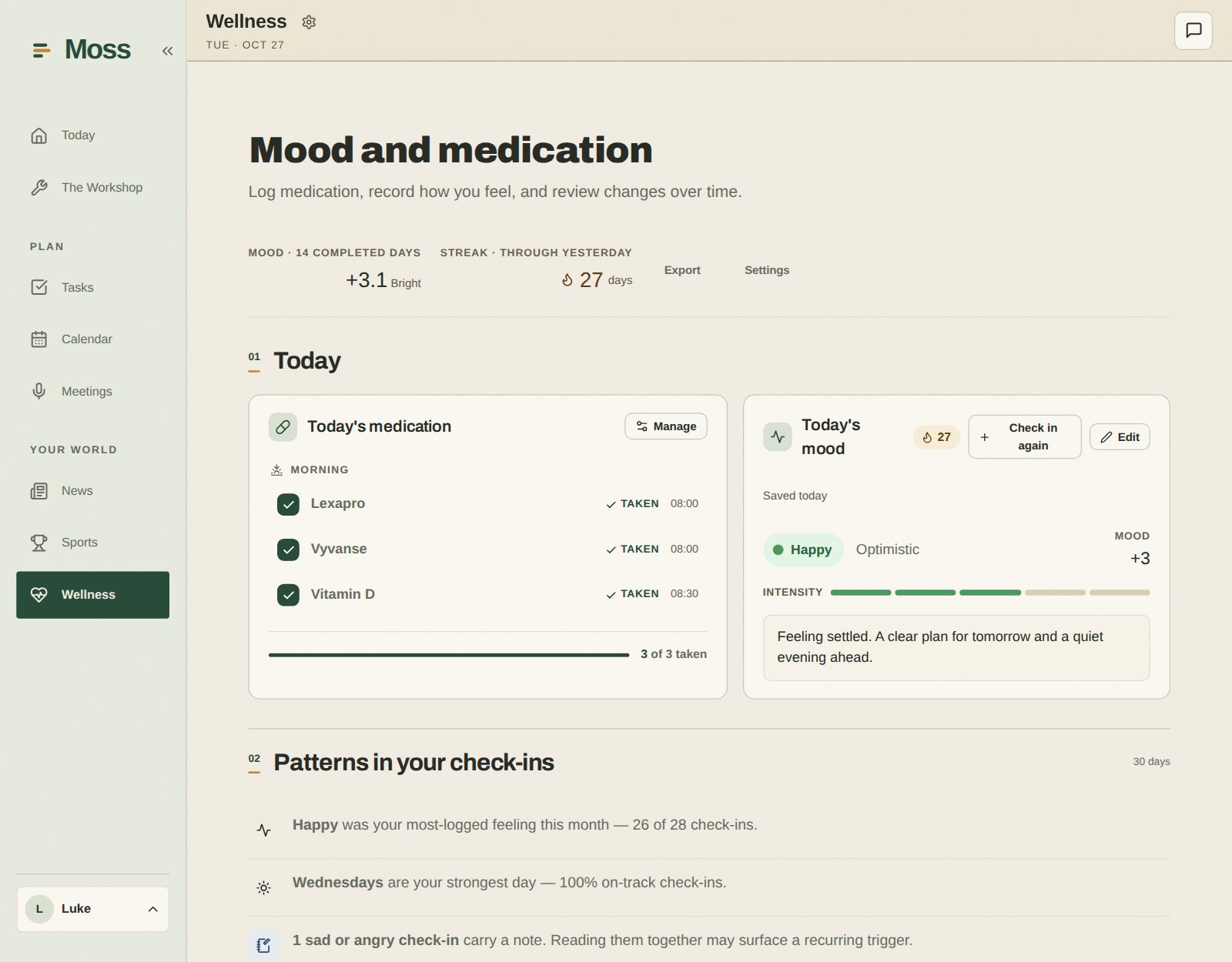The height and width of the screenshot is (962, 1232).
Task: Click the streak flame icon beside 27 days
Action: point(567,280)
